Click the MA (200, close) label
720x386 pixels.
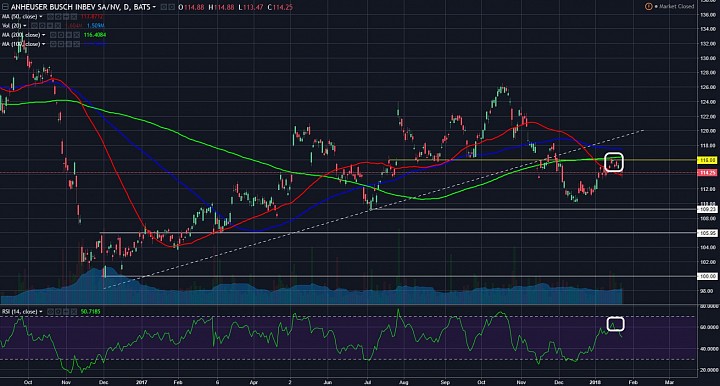(21, 35)
